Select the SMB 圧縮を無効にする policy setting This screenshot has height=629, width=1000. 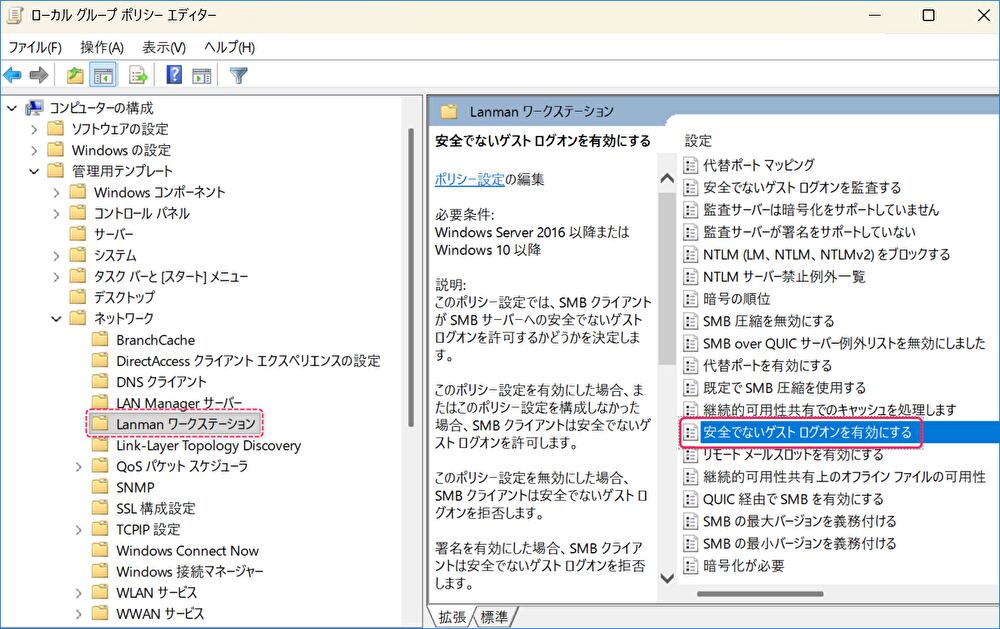tap(768, 321)
